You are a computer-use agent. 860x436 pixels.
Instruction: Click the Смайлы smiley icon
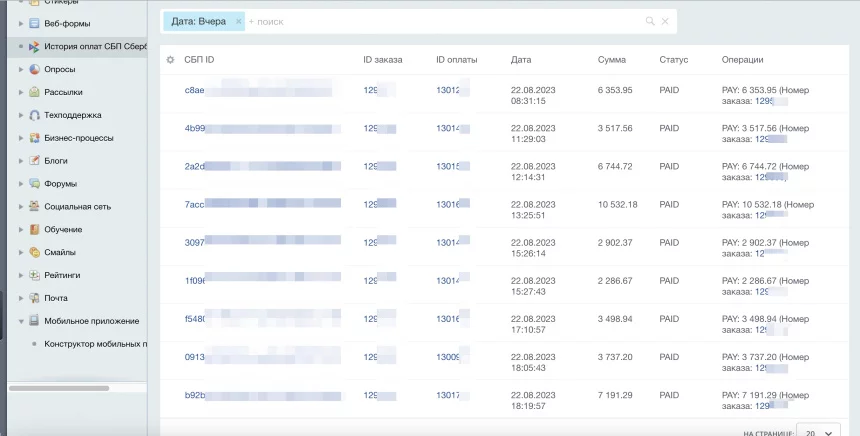tap(35, 252)
